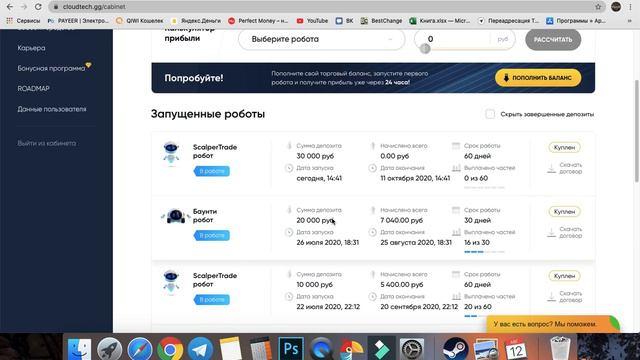Screen dimensions: 640x360
Task: Open Photoshop from the Dock
Action: 291,349
